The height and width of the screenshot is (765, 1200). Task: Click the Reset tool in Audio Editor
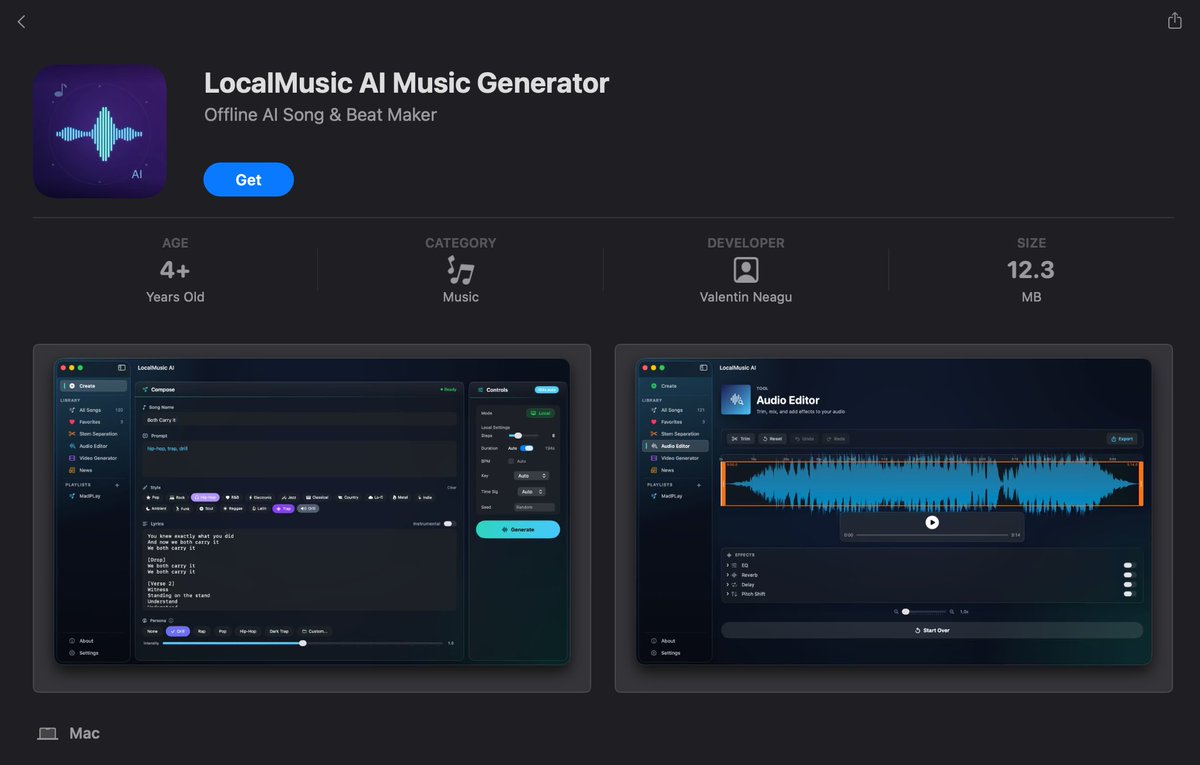tap(772, 439)
